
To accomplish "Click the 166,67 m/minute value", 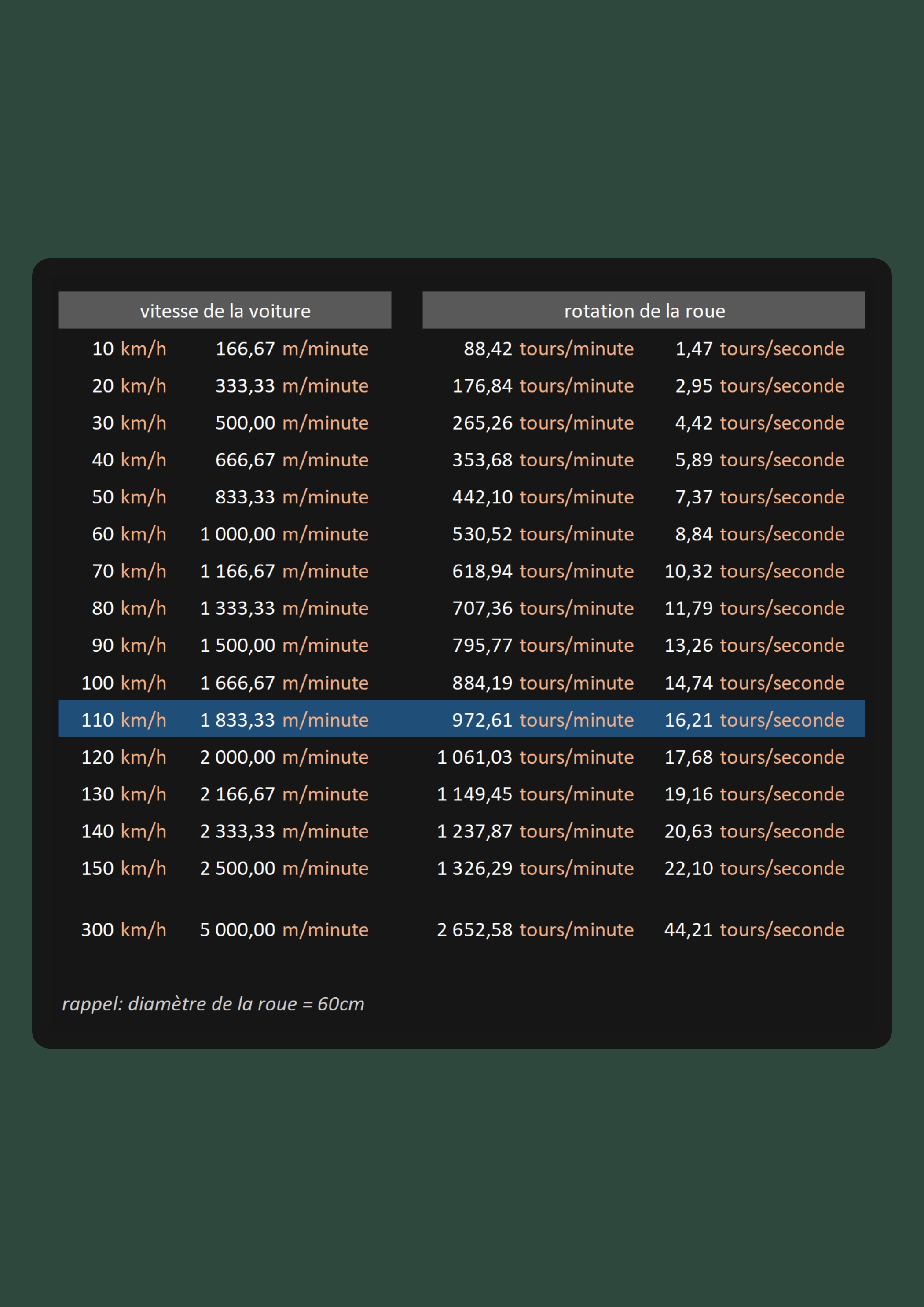I will pos(291,349).
